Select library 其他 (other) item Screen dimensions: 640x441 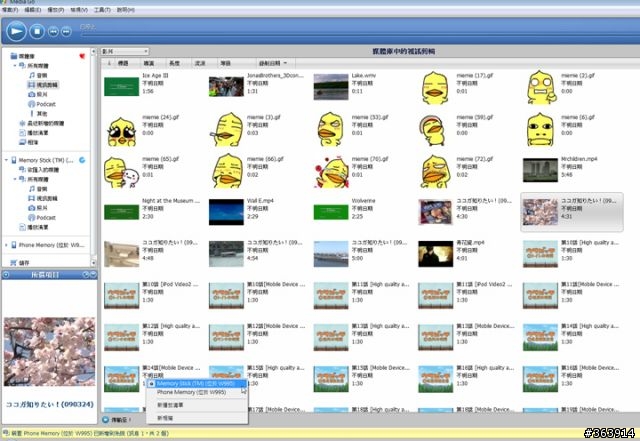38,114
